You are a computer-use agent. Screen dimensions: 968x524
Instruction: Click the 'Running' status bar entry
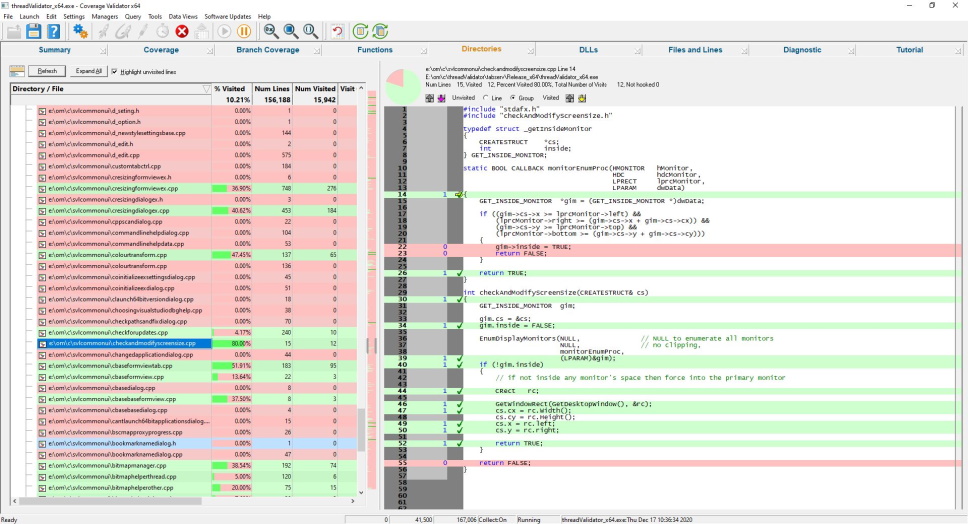pyautogui.click(x=528, y=520)
